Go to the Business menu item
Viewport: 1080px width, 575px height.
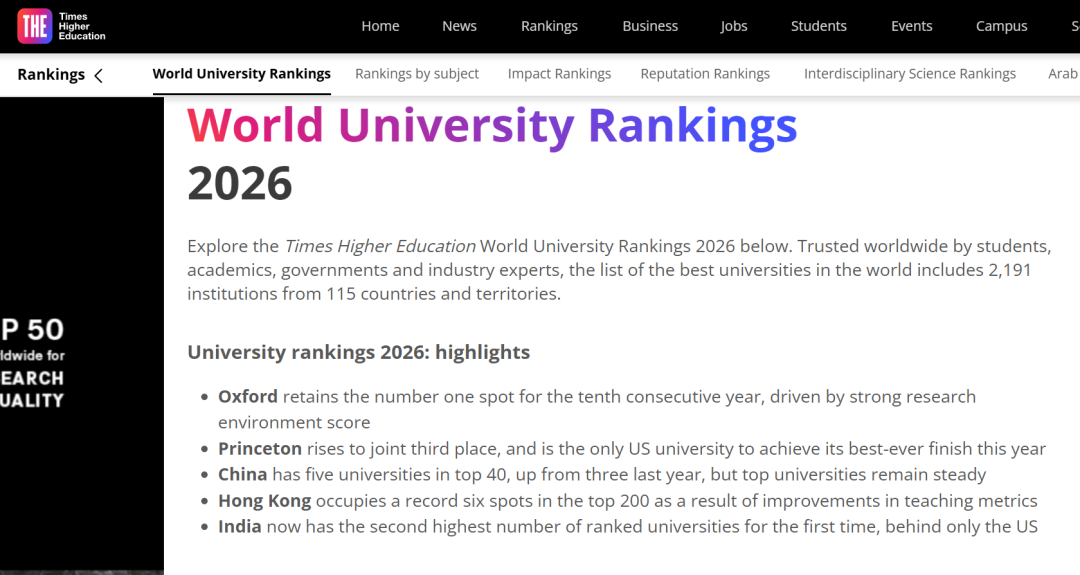pyautogui.click(x=650, y=26)
